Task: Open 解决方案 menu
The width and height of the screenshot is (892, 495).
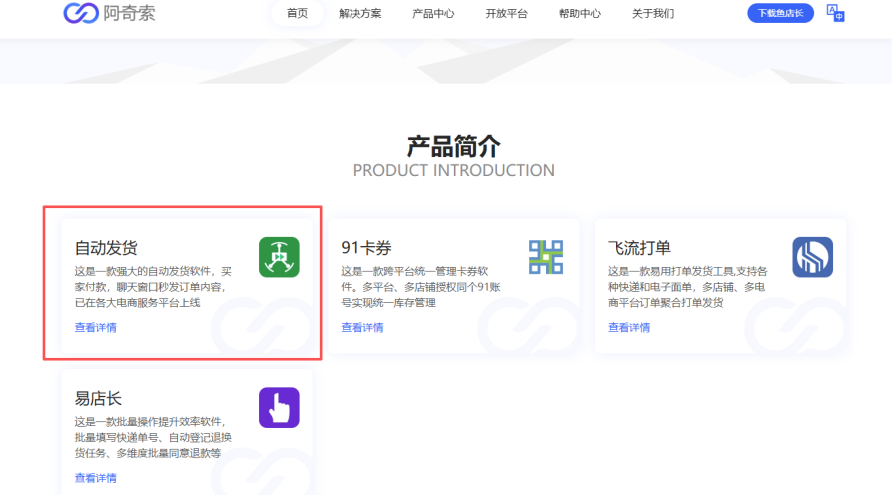Action: click(x=360, y=13)
